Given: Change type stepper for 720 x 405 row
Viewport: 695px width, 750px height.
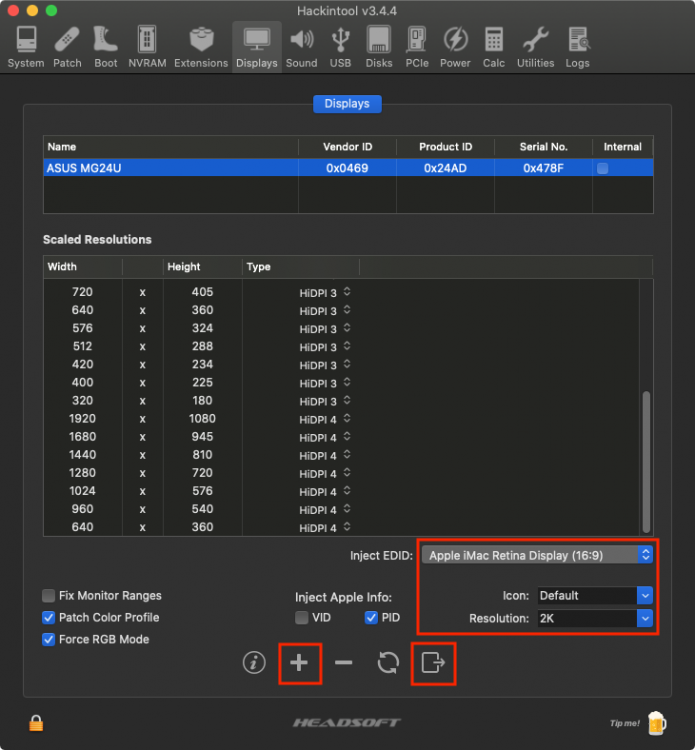Looking at the screenshot, I should (347, 292).
